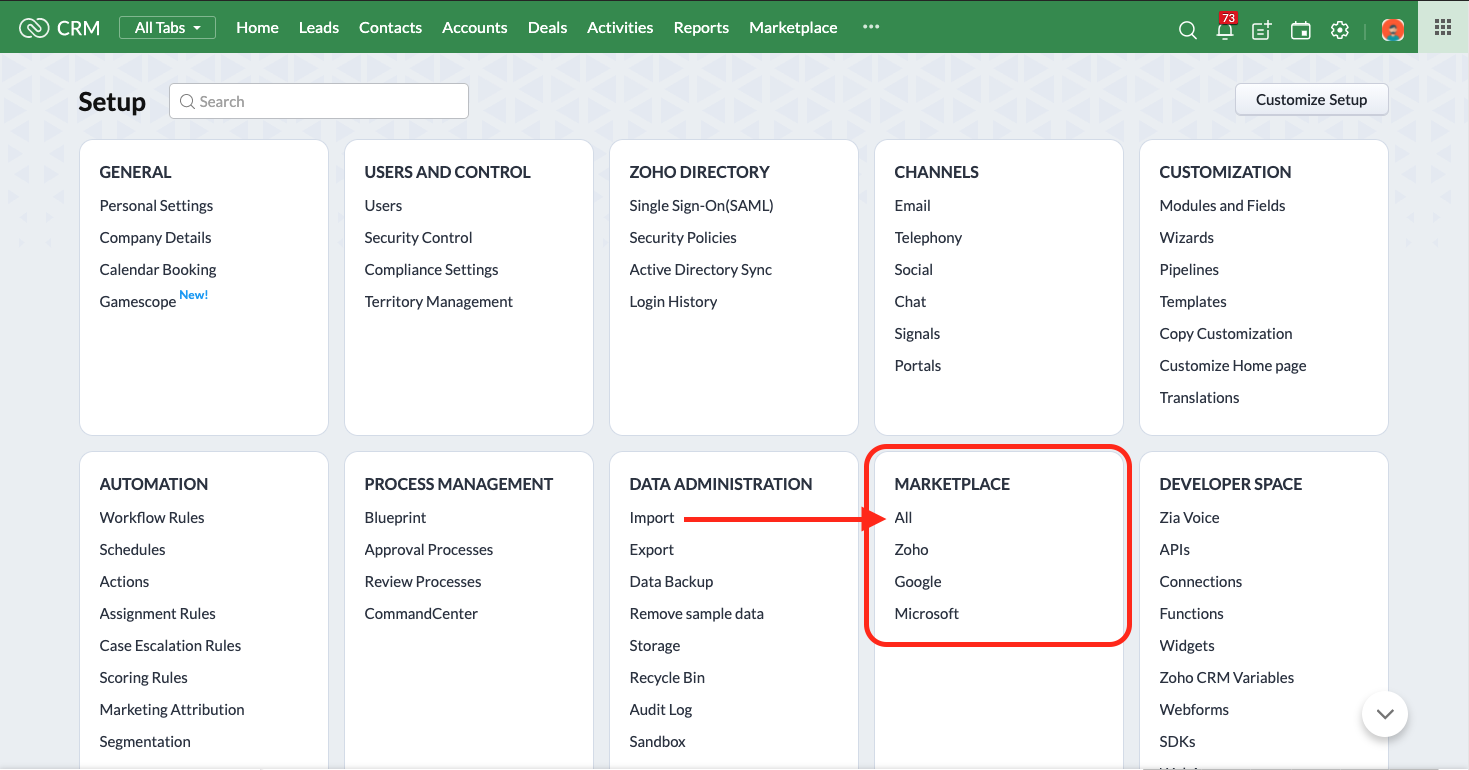Open Territory Management
The image size is (1469, 770).
click(439, 302)
